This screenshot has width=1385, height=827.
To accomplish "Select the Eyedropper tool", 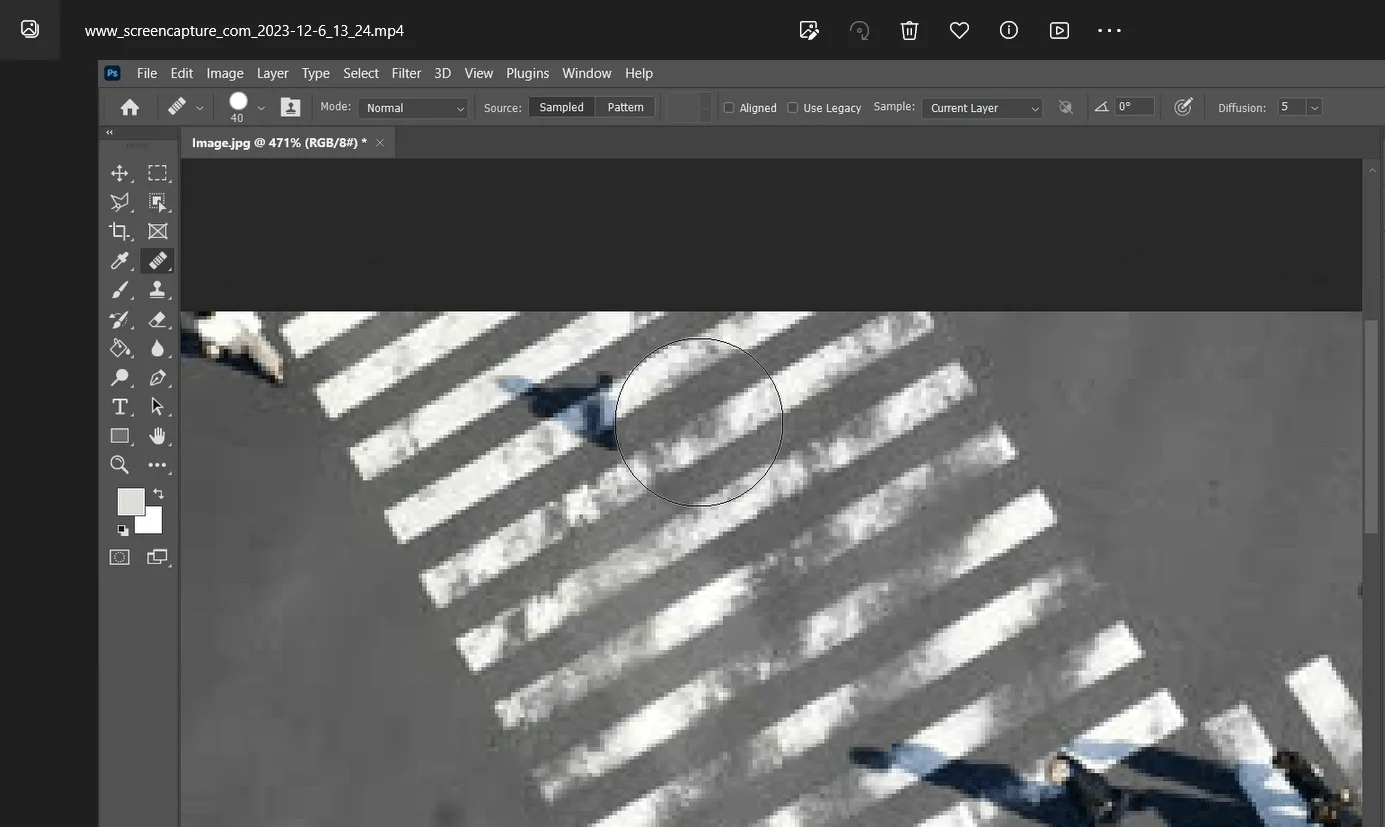I will [x=120, y=261].
